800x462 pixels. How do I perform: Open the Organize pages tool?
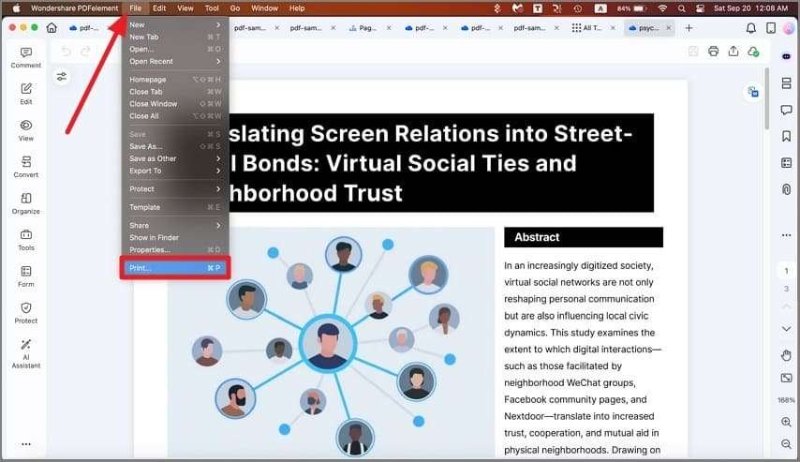(26, 203)
